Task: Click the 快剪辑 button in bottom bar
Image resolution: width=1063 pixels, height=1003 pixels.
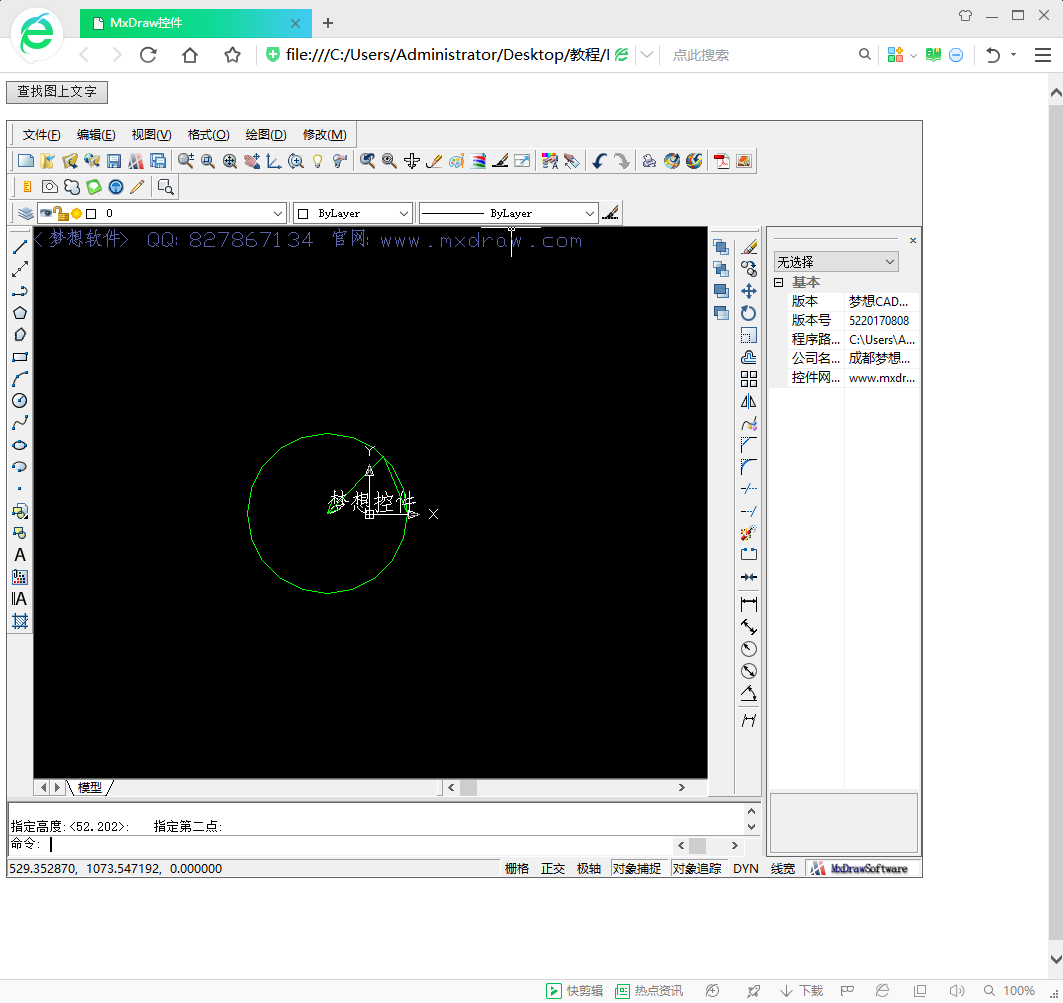Action: pyautogui.click(x=575, y=991)
